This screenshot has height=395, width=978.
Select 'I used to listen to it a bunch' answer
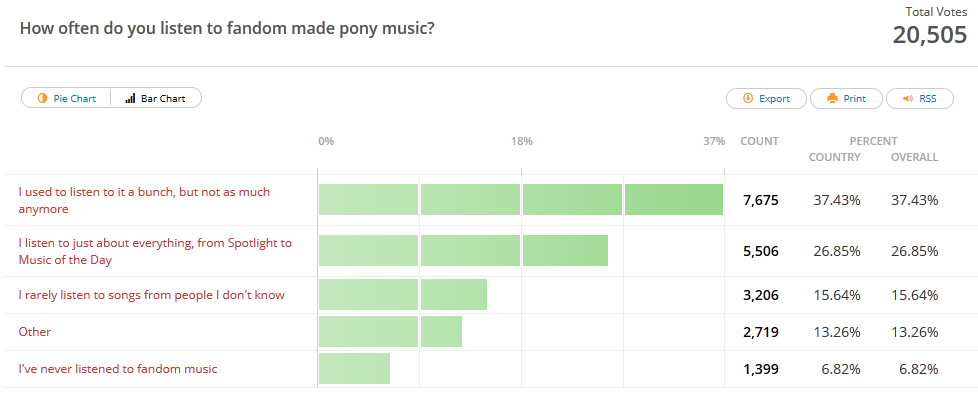[x=144, y=200]
